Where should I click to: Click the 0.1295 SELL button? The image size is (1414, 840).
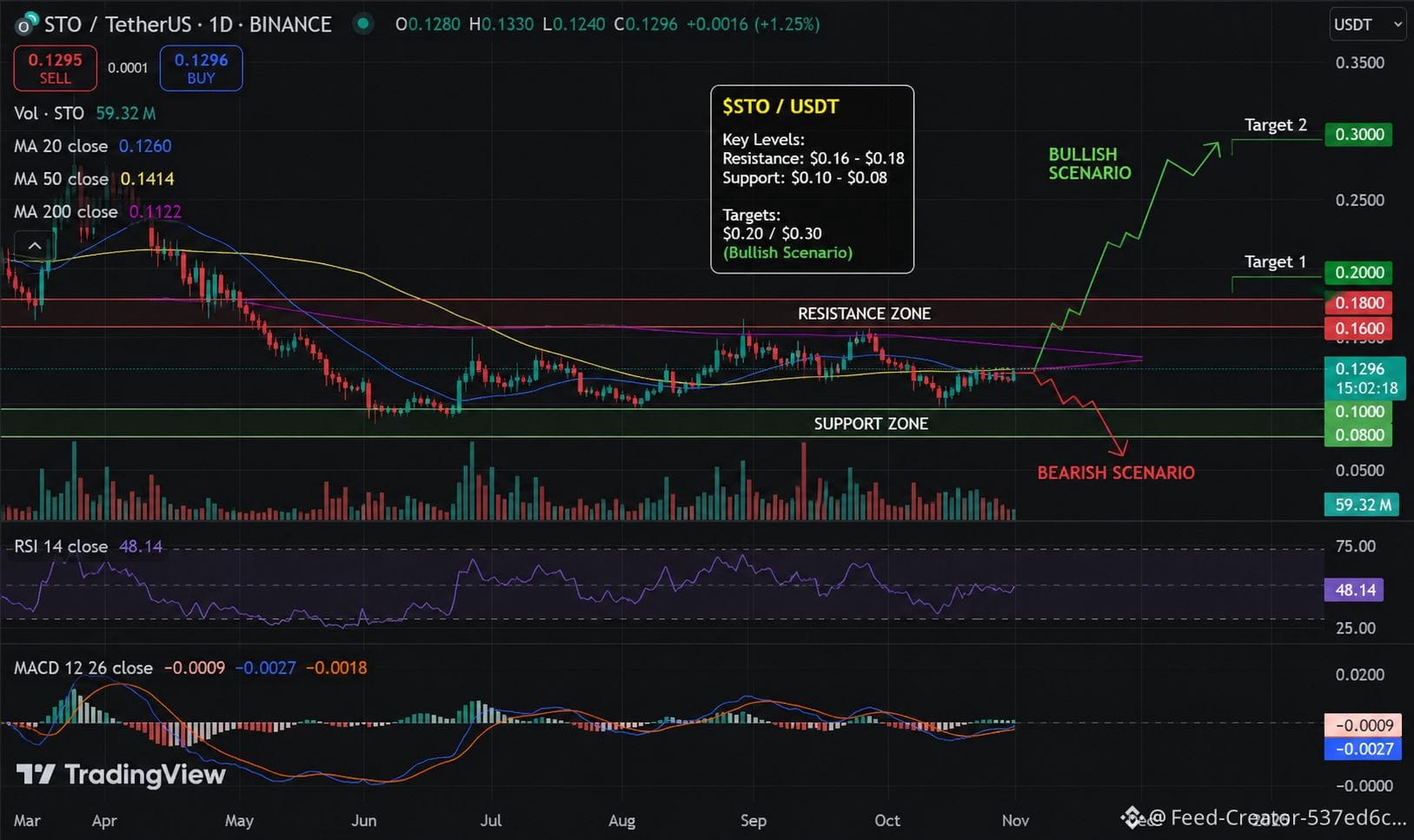tap(55, 68)
